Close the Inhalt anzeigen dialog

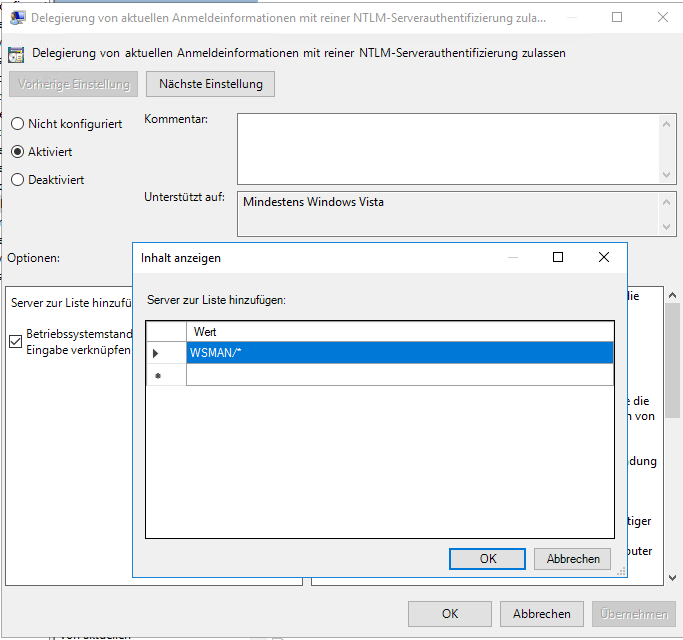click(604, 257)
